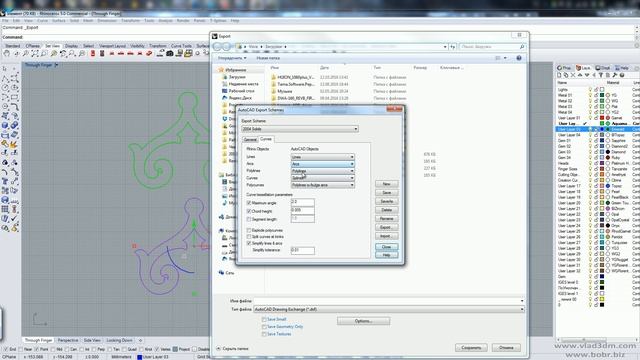Click the check mark tool in left sidebar
The width and height of the screenshot is (640, 360).
click(14, 219)
